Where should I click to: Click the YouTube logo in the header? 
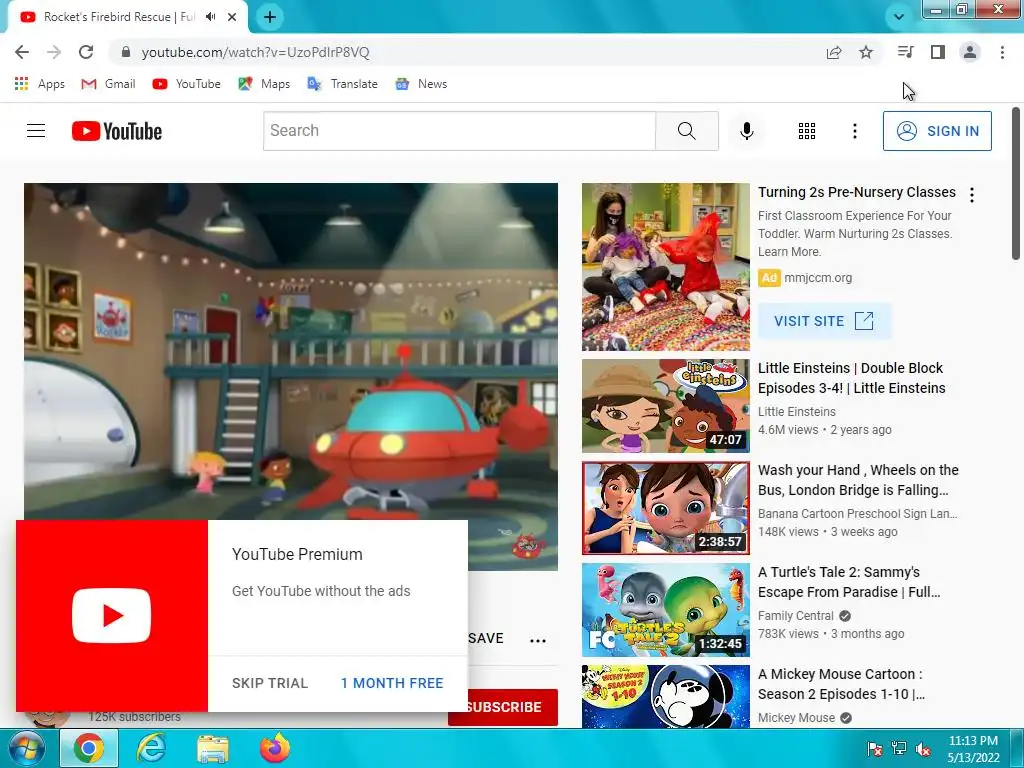click(x=117, y=131)
